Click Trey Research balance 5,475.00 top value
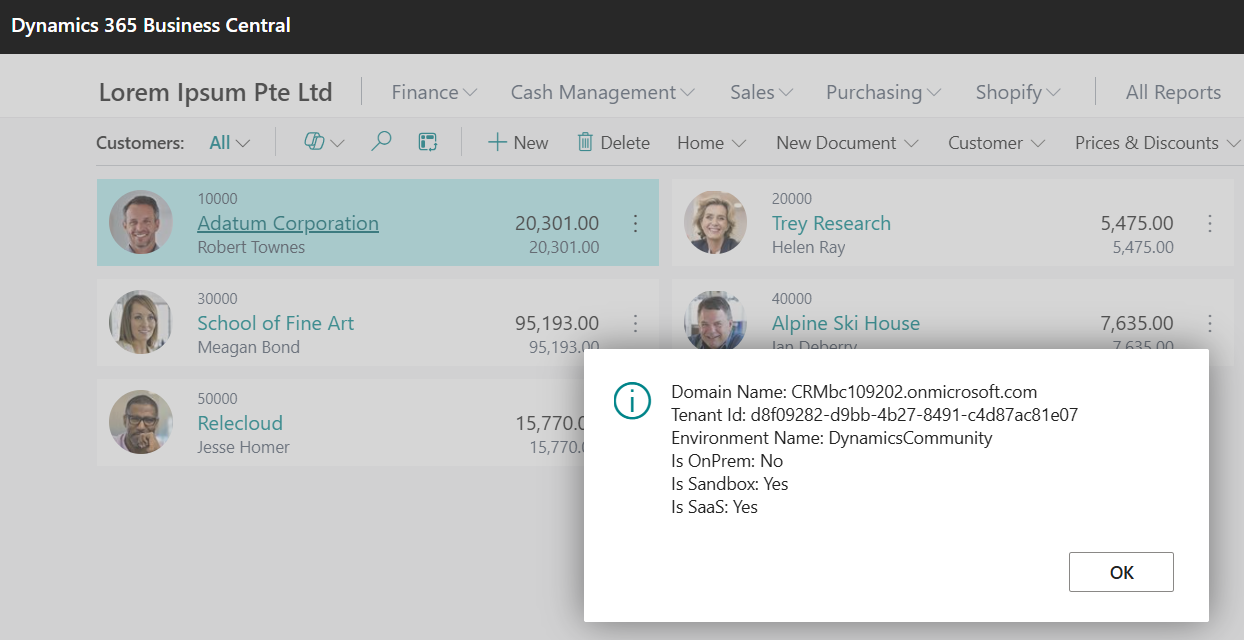Viewport: 1244px width, 640px height. click(x=1137, y=223)
